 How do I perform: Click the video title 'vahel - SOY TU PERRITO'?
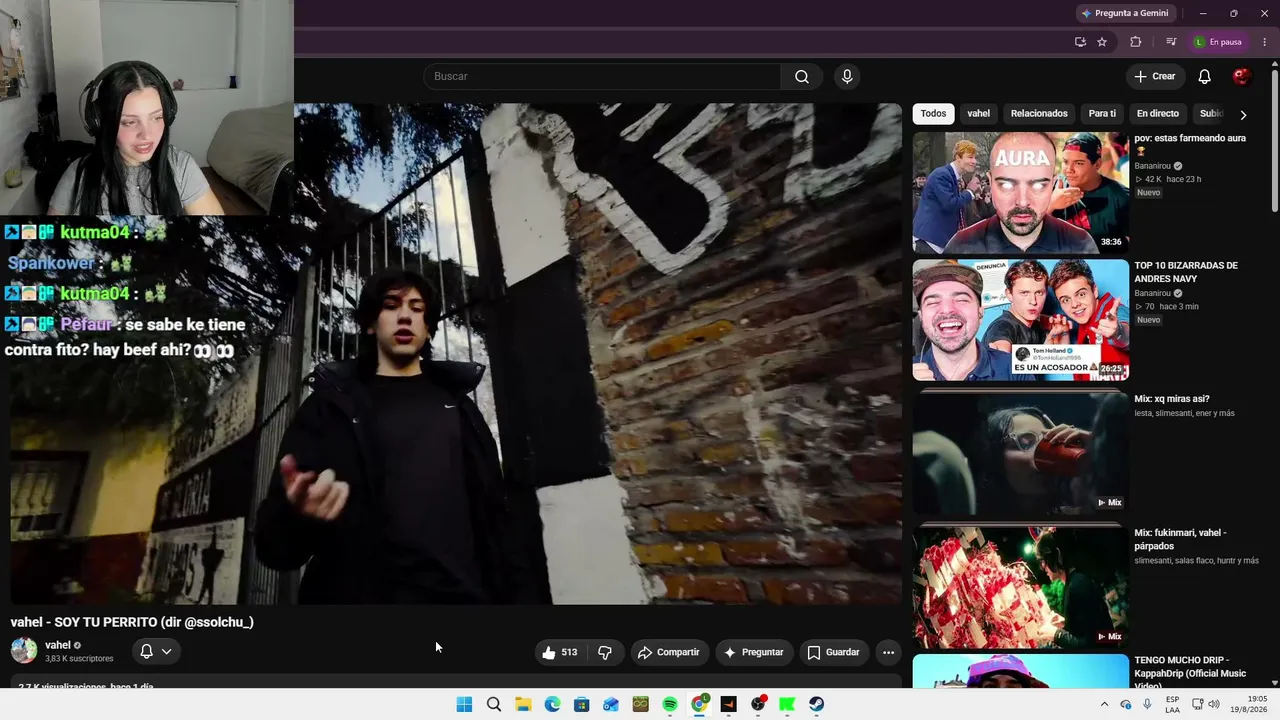132,622
